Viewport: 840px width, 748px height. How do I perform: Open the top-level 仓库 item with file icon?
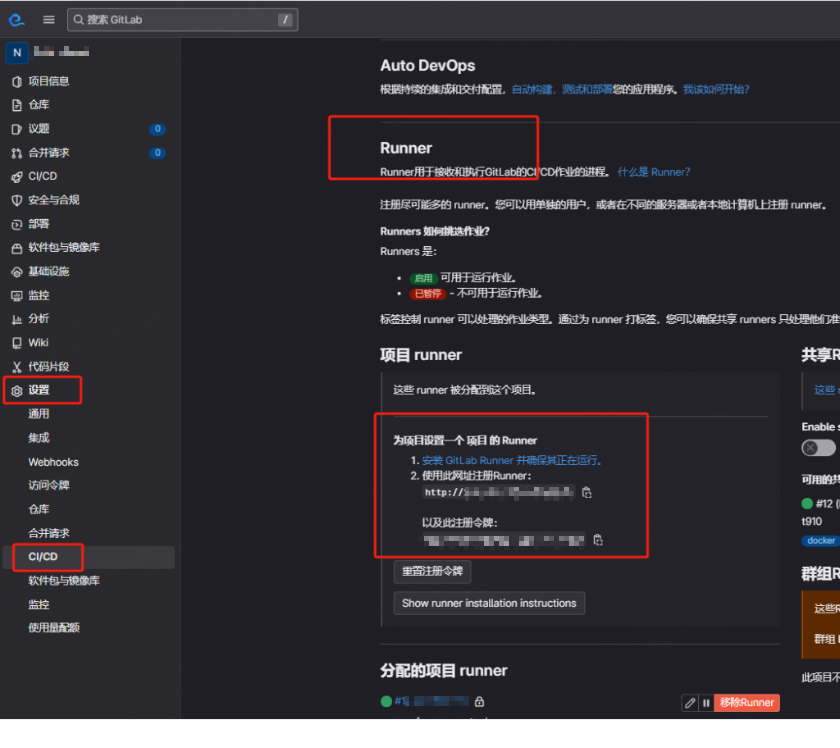(17, 105)
